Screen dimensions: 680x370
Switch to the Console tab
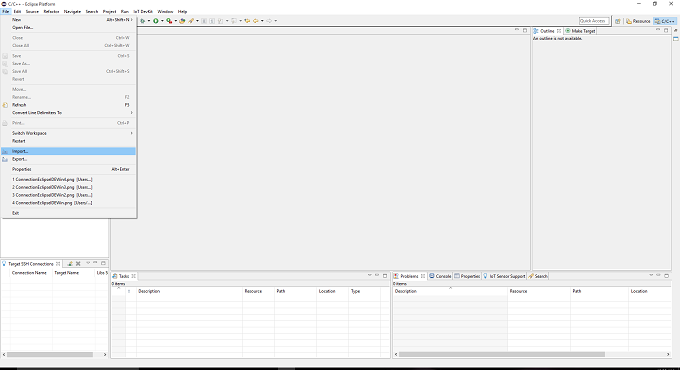point(440,276)
